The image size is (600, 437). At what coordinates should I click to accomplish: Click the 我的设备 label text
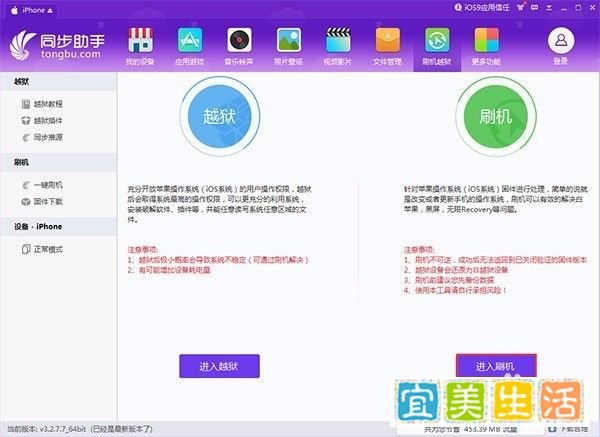140,61
